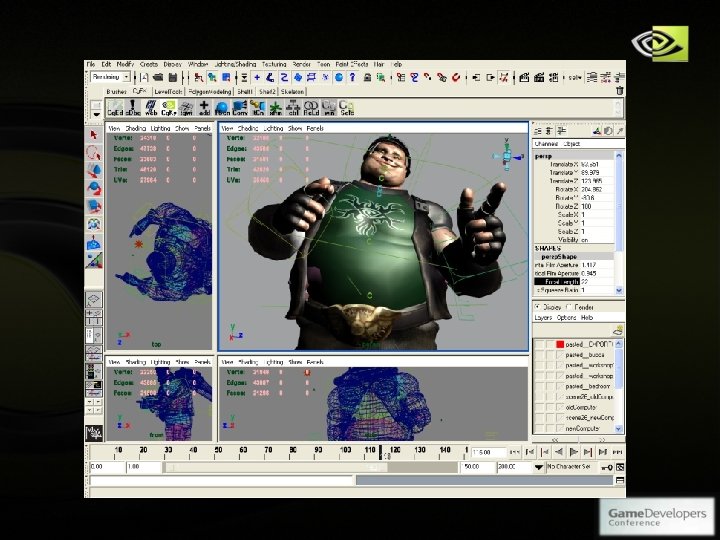Toggle visibility box of pasted__bucca layer
Image resolution: width=720 pixels, height=540 pixels.
pyautogui.click(x=540, y=355)
